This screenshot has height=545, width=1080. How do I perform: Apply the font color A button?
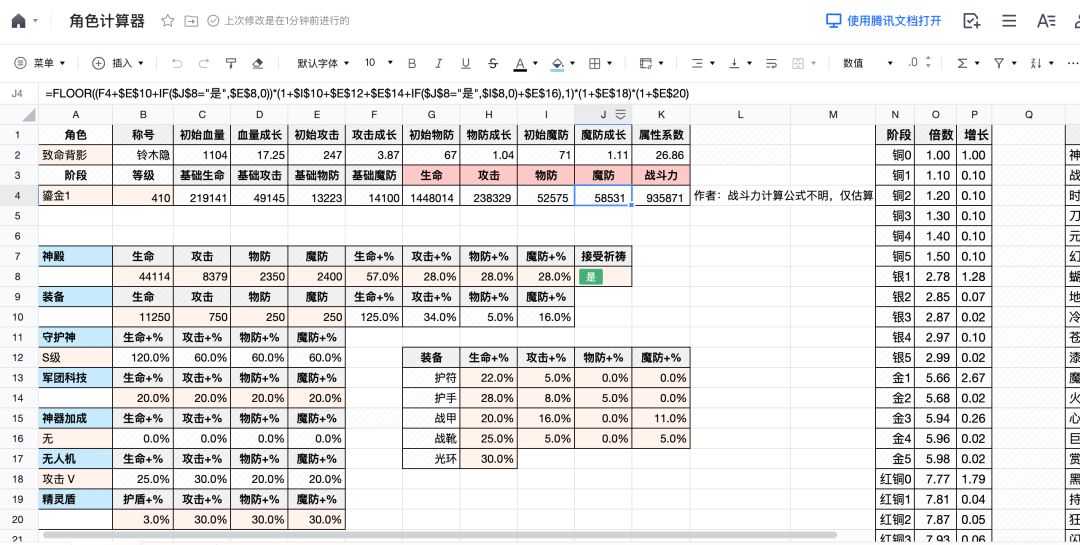[x=520, y=63]
